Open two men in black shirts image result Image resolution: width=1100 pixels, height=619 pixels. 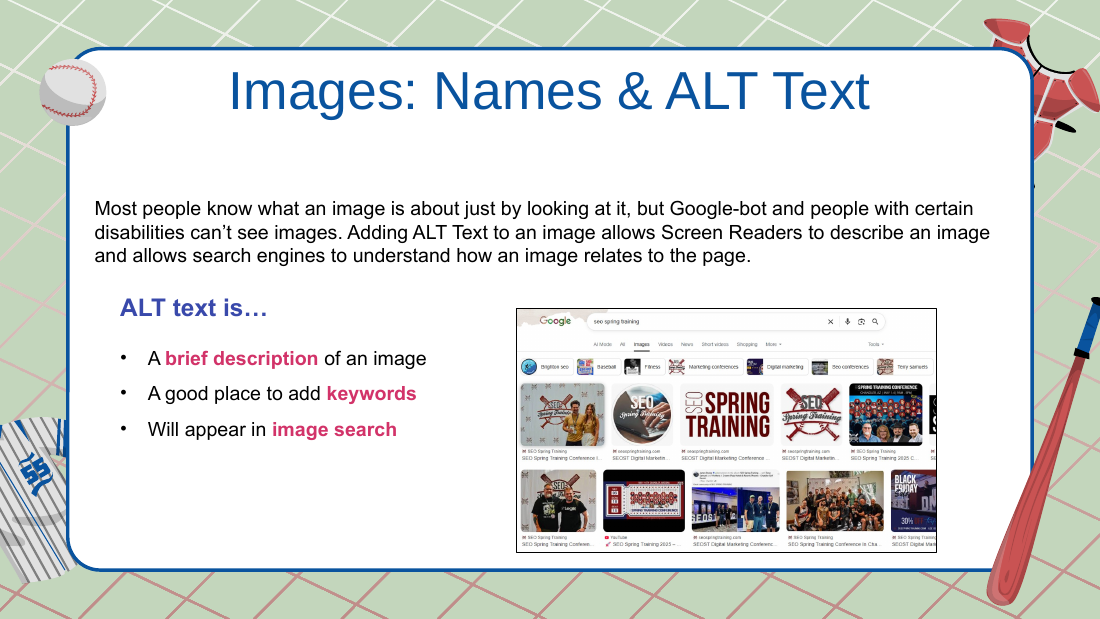[x=558, y=500]
